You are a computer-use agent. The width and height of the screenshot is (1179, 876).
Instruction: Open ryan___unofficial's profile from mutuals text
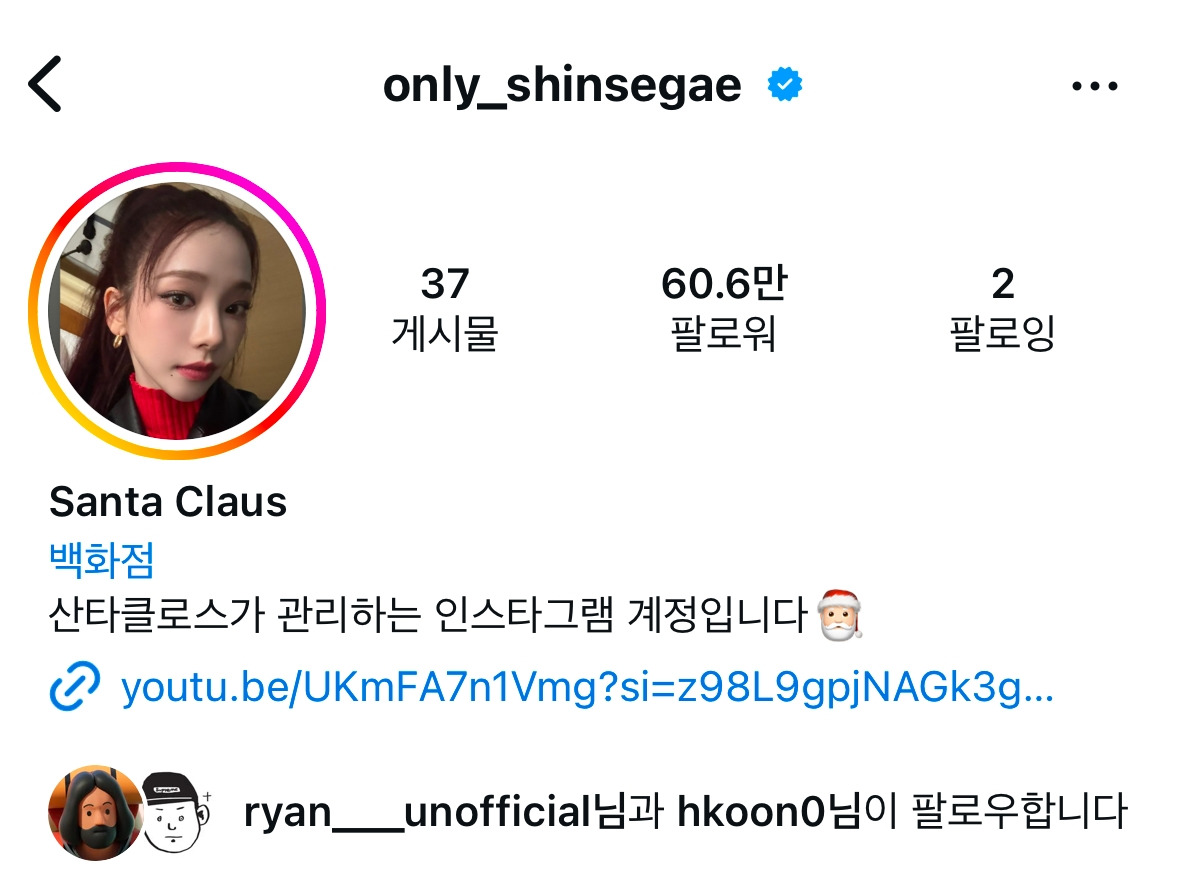(417, 813)
